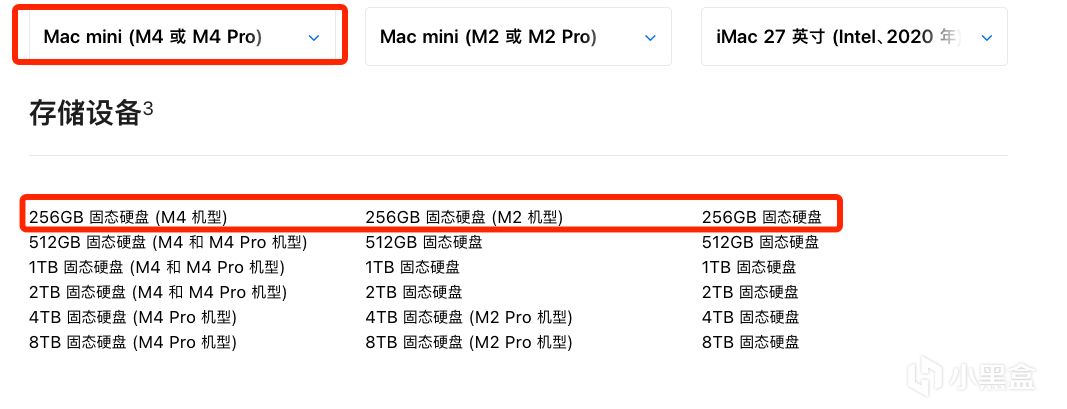This screenshot has width=1067, height=409.
Task: Click 256GB 固态硬盘 in the iMac column
Action: [761, 216]
